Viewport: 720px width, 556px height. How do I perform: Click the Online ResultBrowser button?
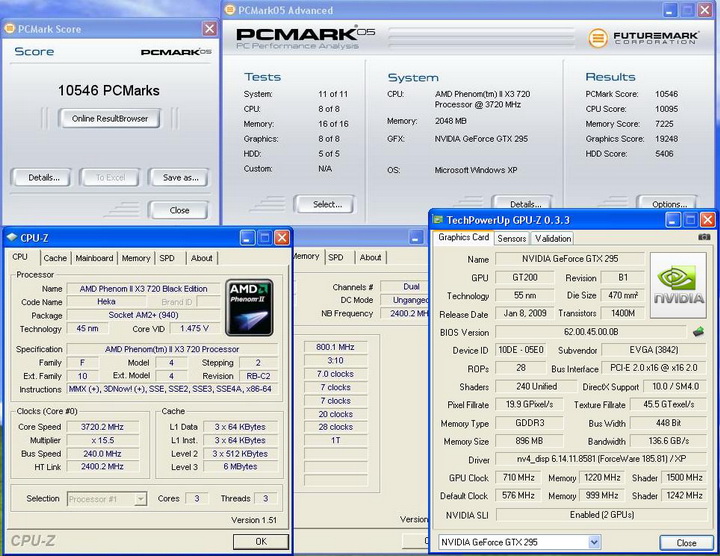pos(110,118)
